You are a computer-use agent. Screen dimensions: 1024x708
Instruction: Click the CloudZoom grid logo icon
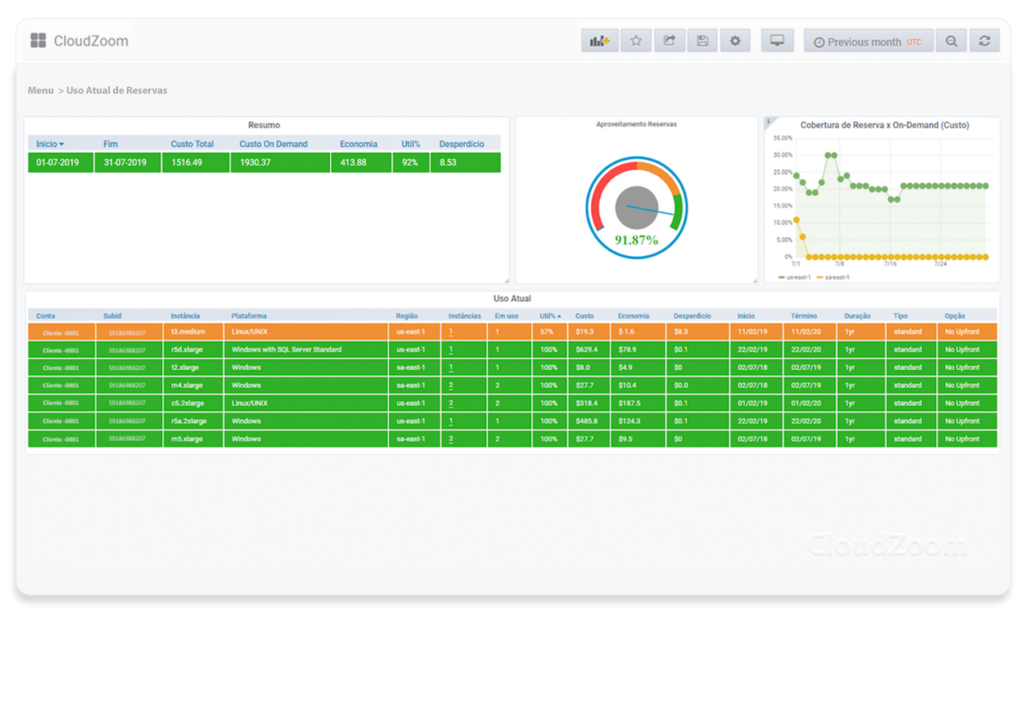pyautogui.click(x=38, y=40)
